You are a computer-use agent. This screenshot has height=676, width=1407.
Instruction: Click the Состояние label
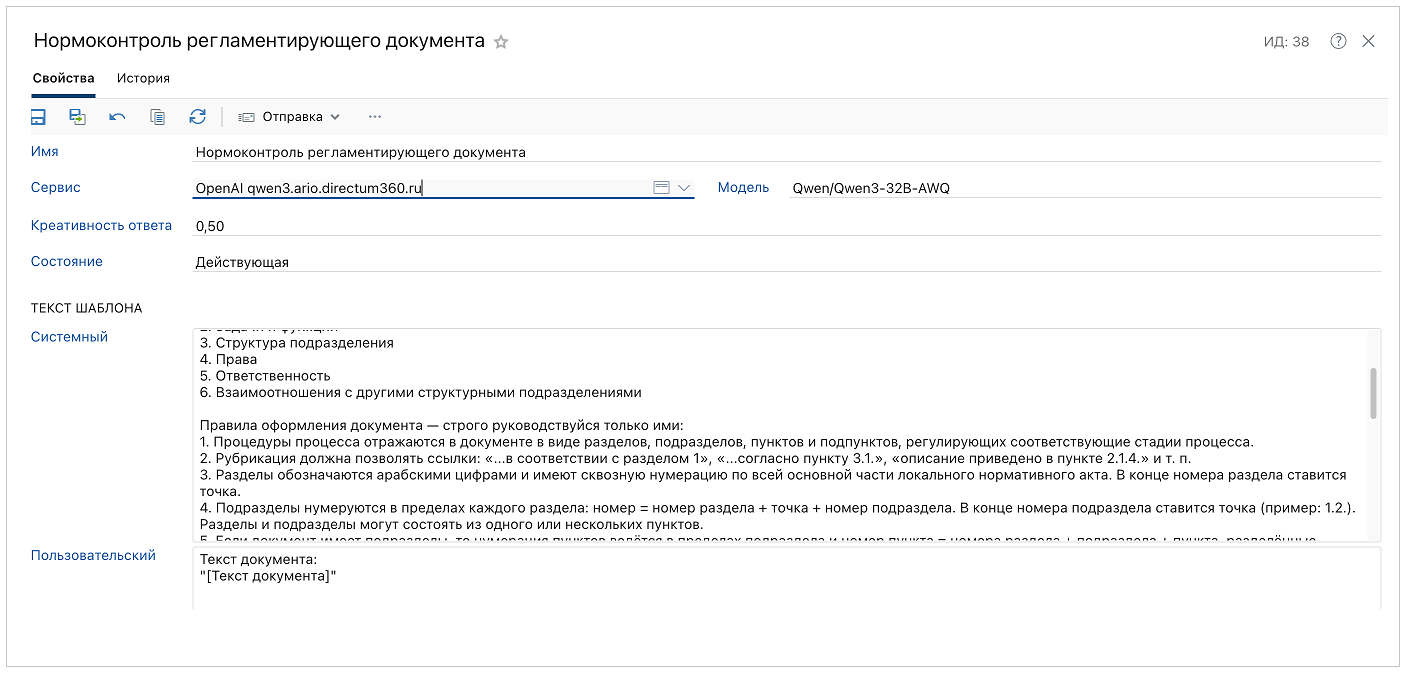[66, 261]
